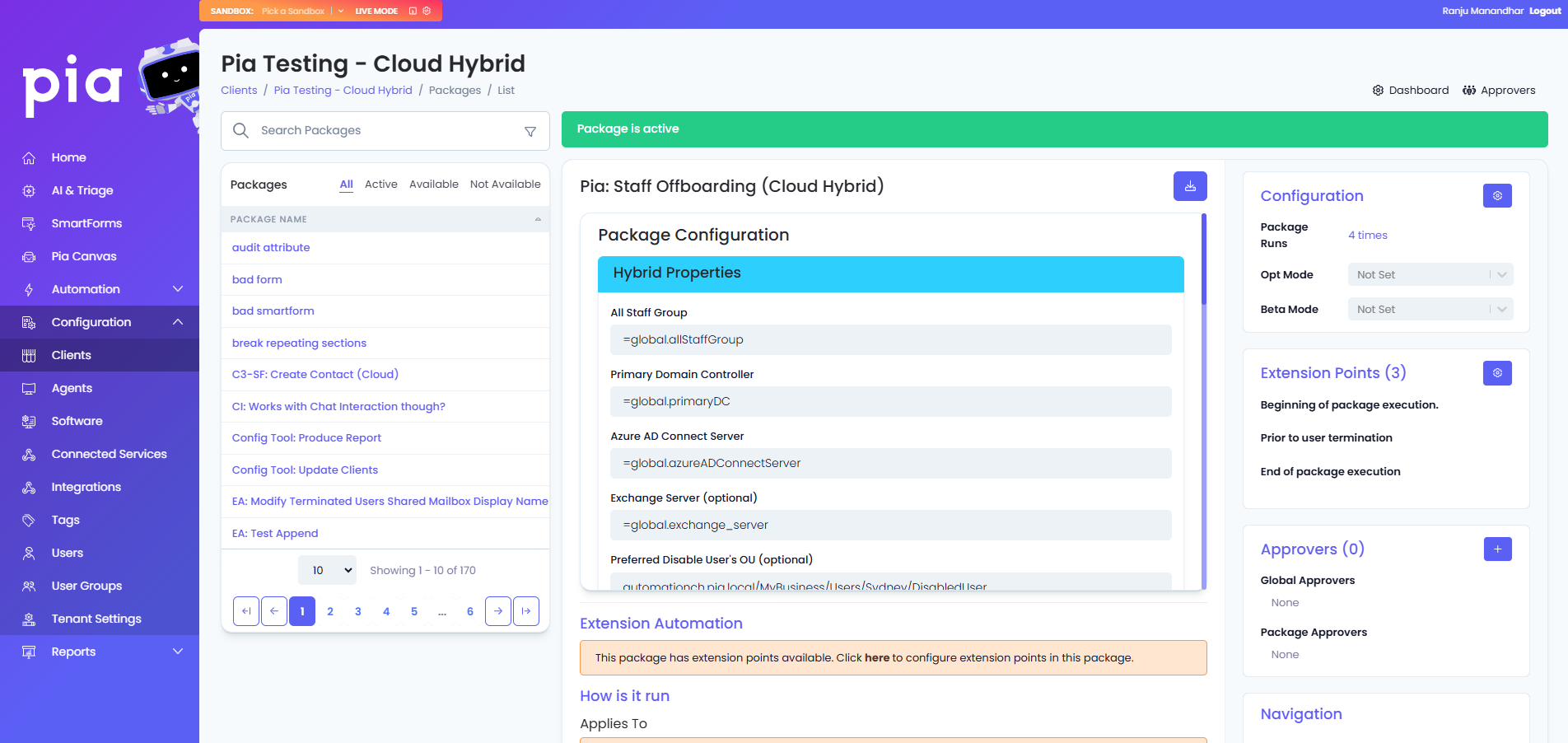Open the Opt Mode dropdown
The image size is (1568, 743).
[1430, 274]
